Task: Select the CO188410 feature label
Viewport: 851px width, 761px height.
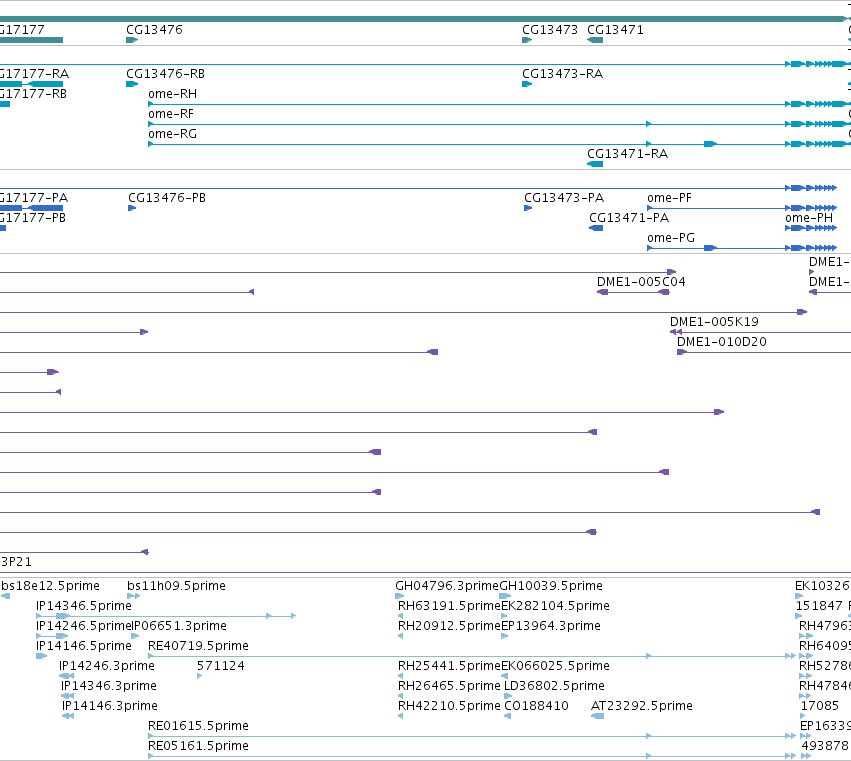Action: point(536,707)
